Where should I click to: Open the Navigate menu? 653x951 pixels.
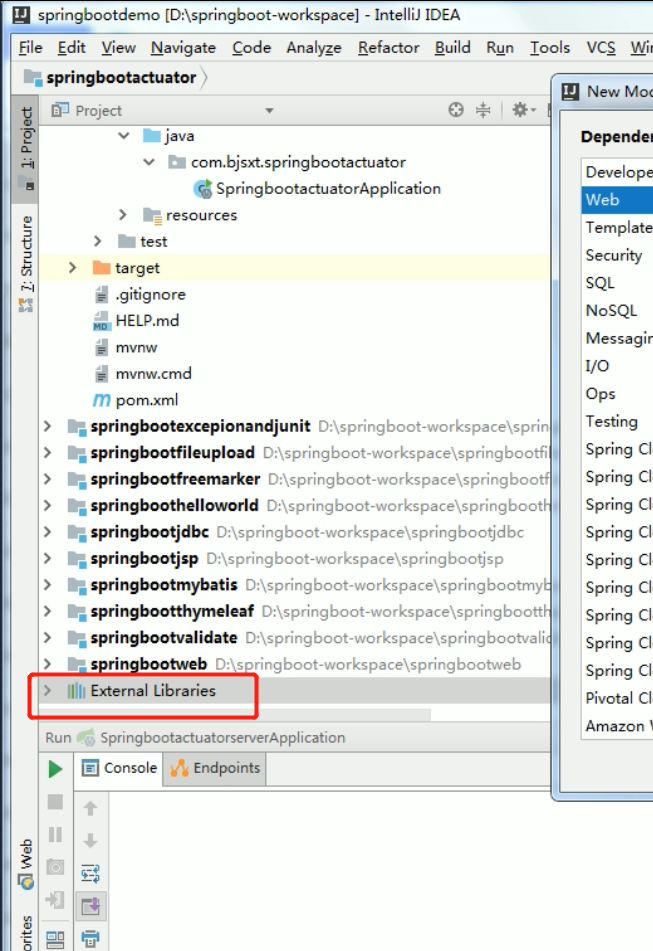pos(183,47)
